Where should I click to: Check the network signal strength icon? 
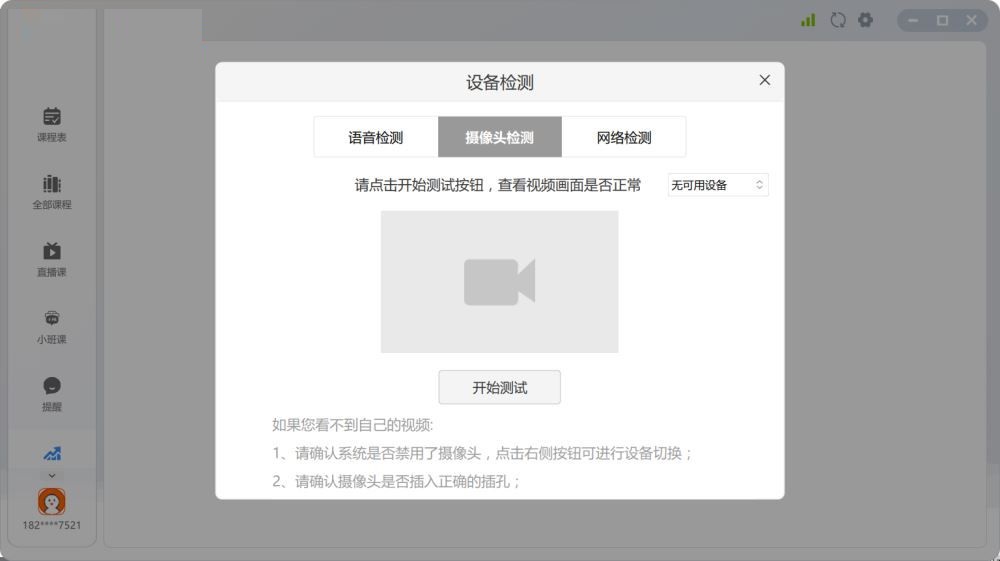[x=808, y=20]
